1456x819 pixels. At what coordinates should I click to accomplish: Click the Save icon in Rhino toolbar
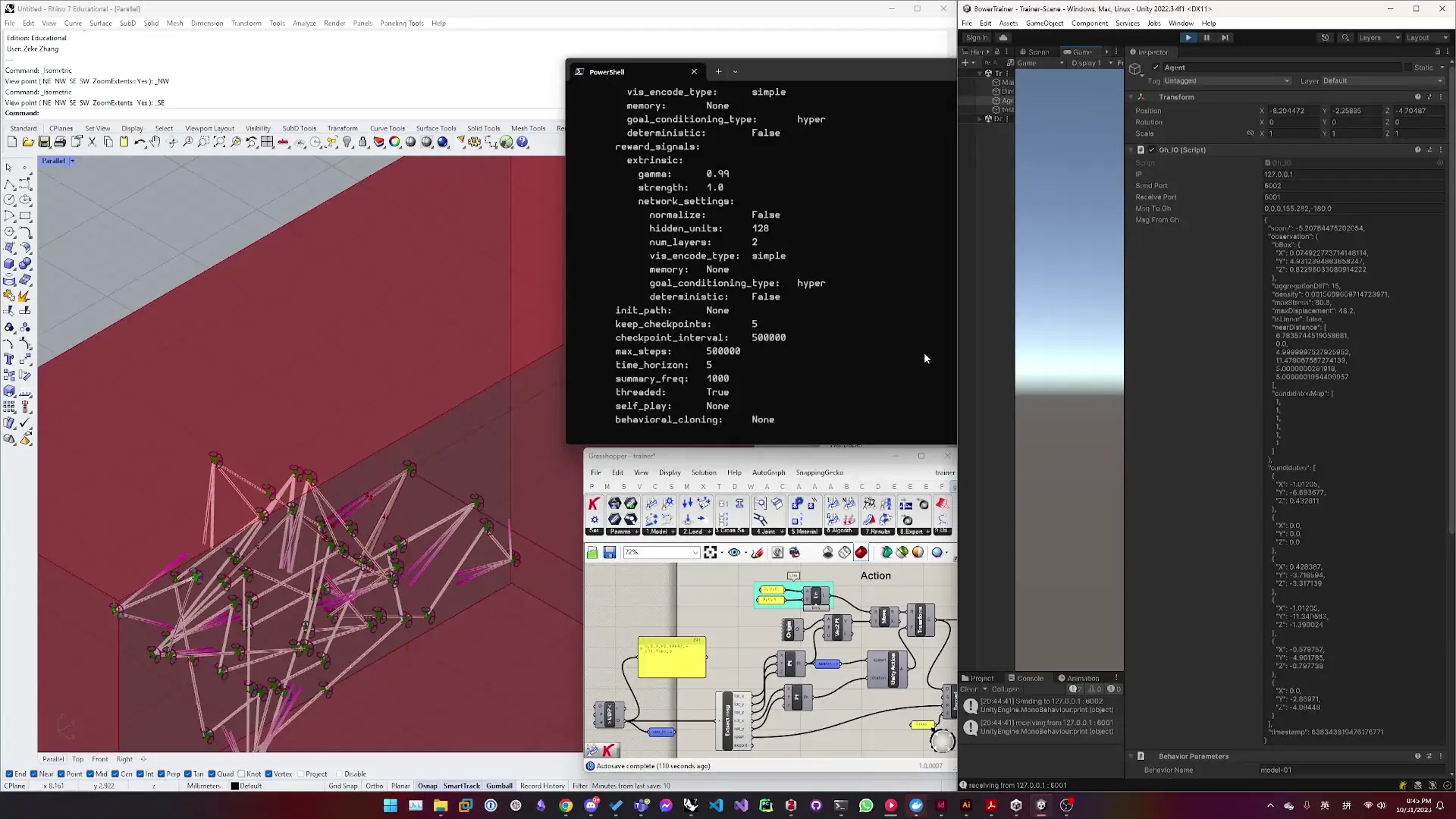pos(44,143)
